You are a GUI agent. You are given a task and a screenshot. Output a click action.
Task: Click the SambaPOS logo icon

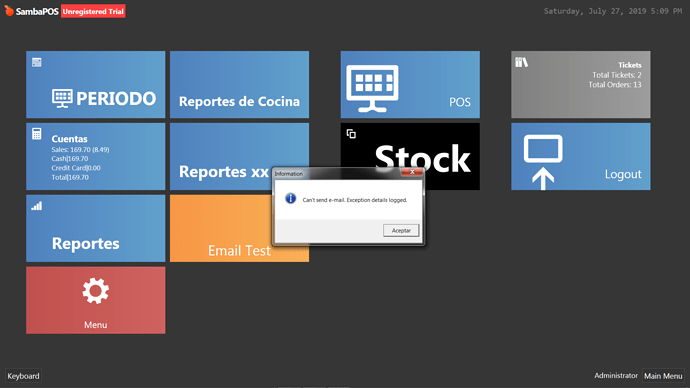tap(9, 11)
